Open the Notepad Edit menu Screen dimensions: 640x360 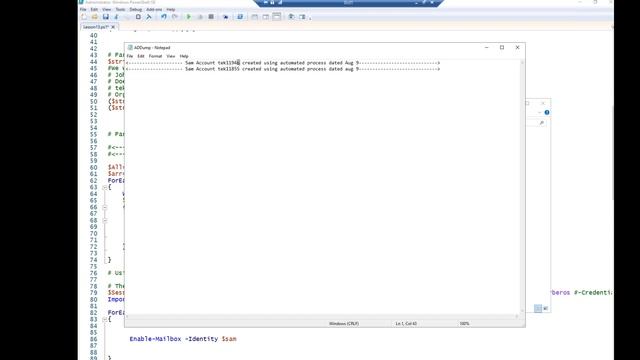click(141, 56)
